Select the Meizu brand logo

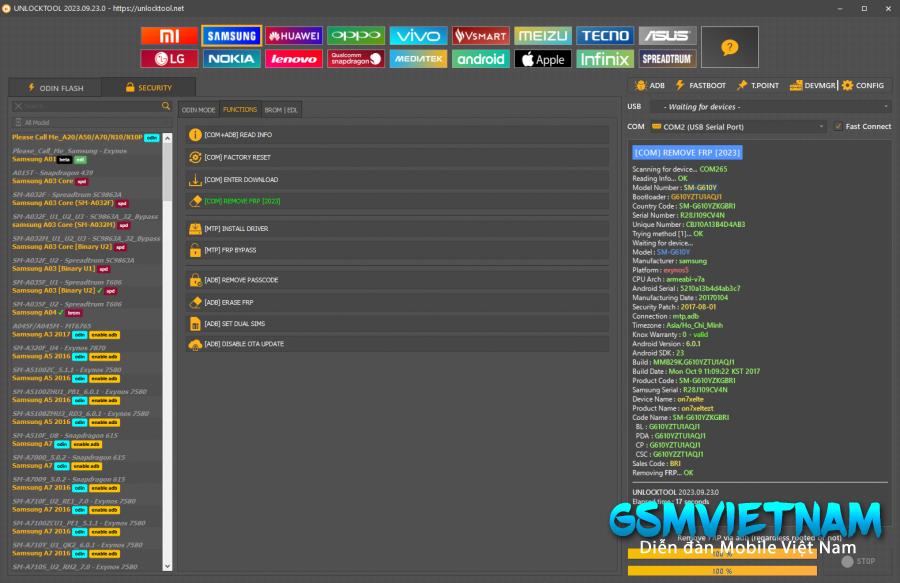tap(543, 36)
